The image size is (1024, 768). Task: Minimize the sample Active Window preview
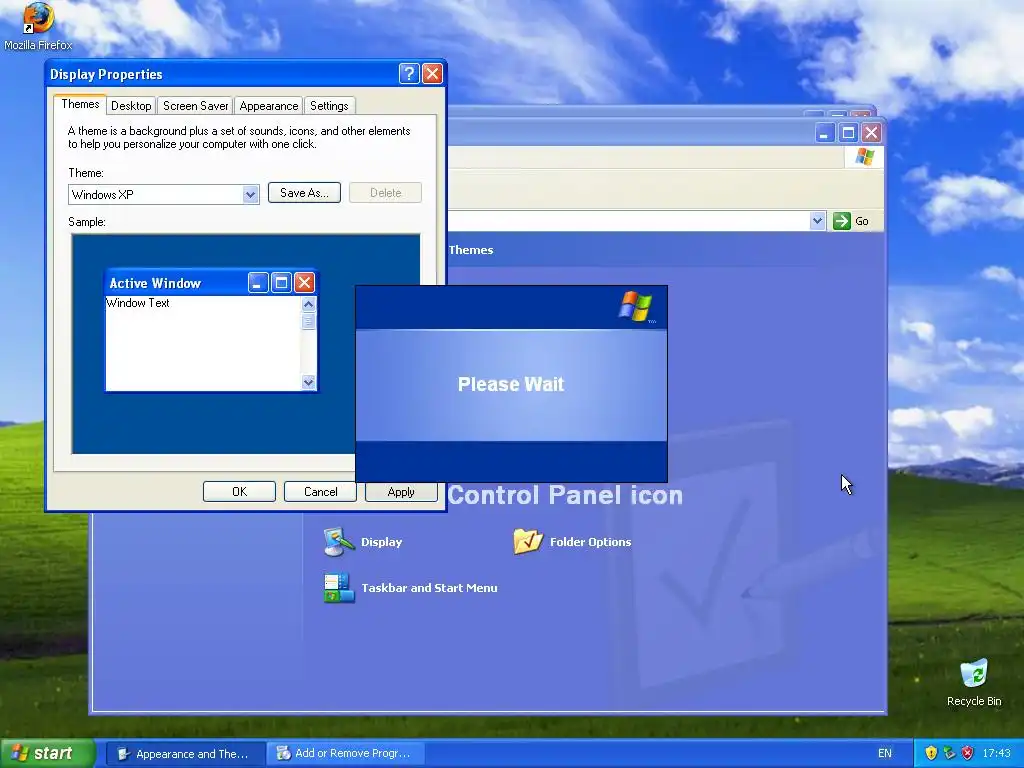[x=258, y=283]
